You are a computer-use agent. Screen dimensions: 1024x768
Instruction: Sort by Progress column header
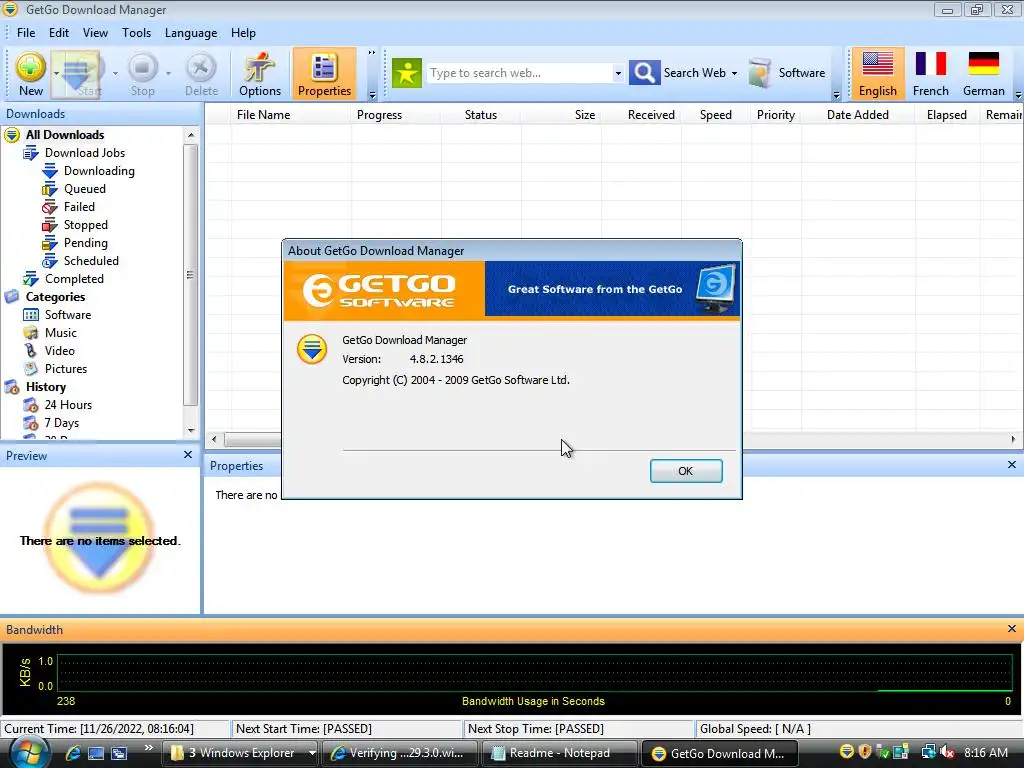pos(396,115)
